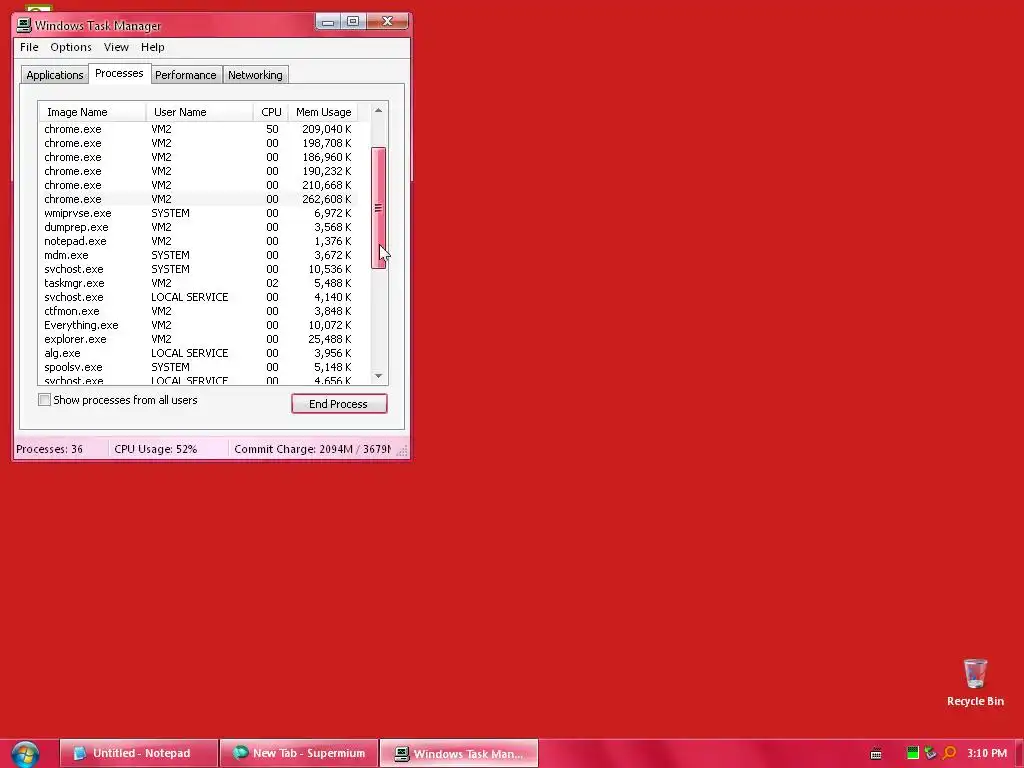
Task: Select svchost.exe using 4,140 K
Action: pos(198,297)
